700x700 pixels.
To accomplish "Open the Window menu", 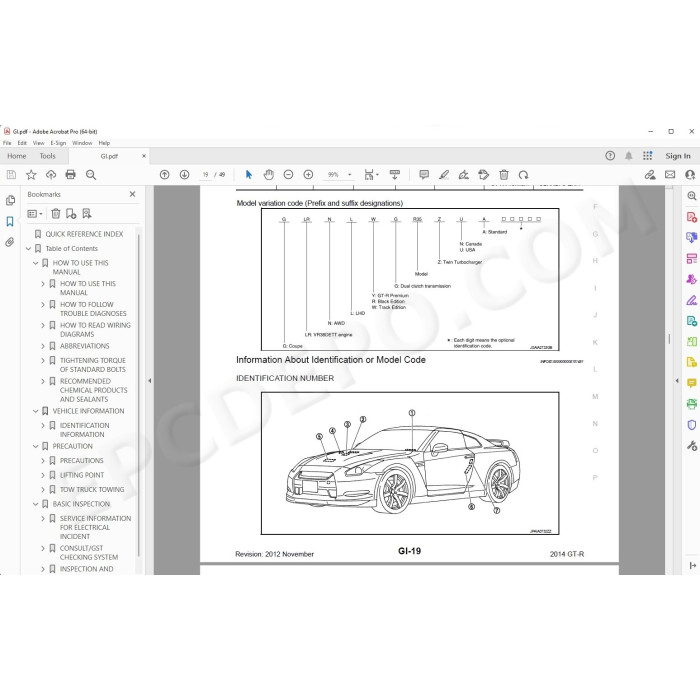I will tap(82, 143).
